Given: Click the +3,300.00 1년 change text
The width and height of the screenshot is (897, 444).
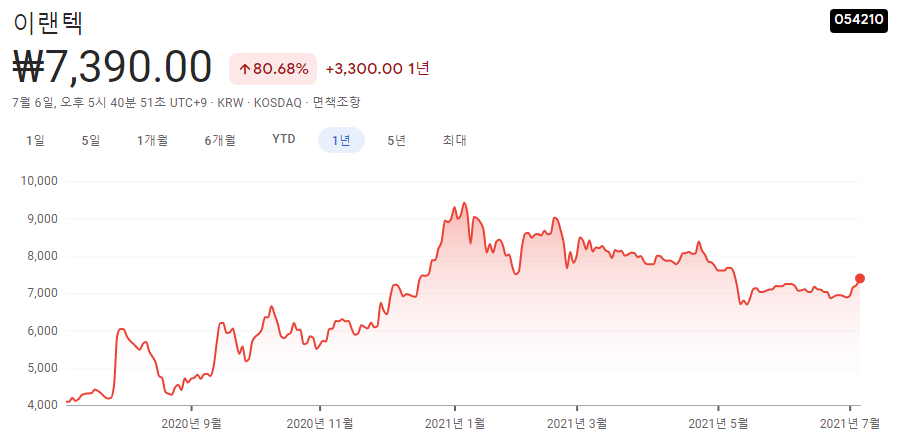Looking at the screenshot, I should (378, 69).
